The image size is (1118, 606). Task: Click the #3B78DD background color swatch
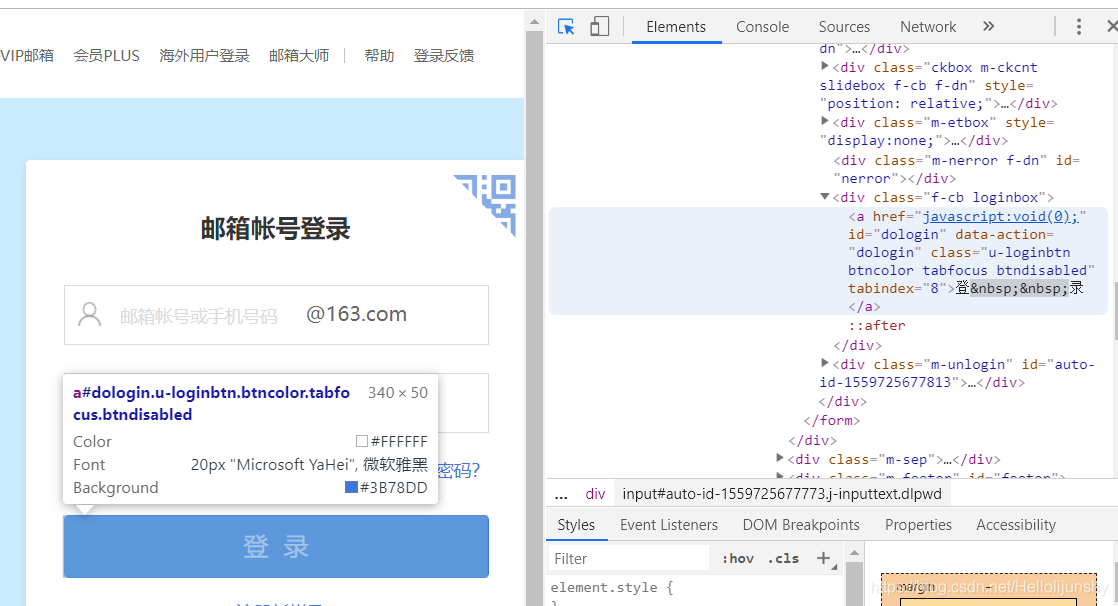click(x=351, y=488)
